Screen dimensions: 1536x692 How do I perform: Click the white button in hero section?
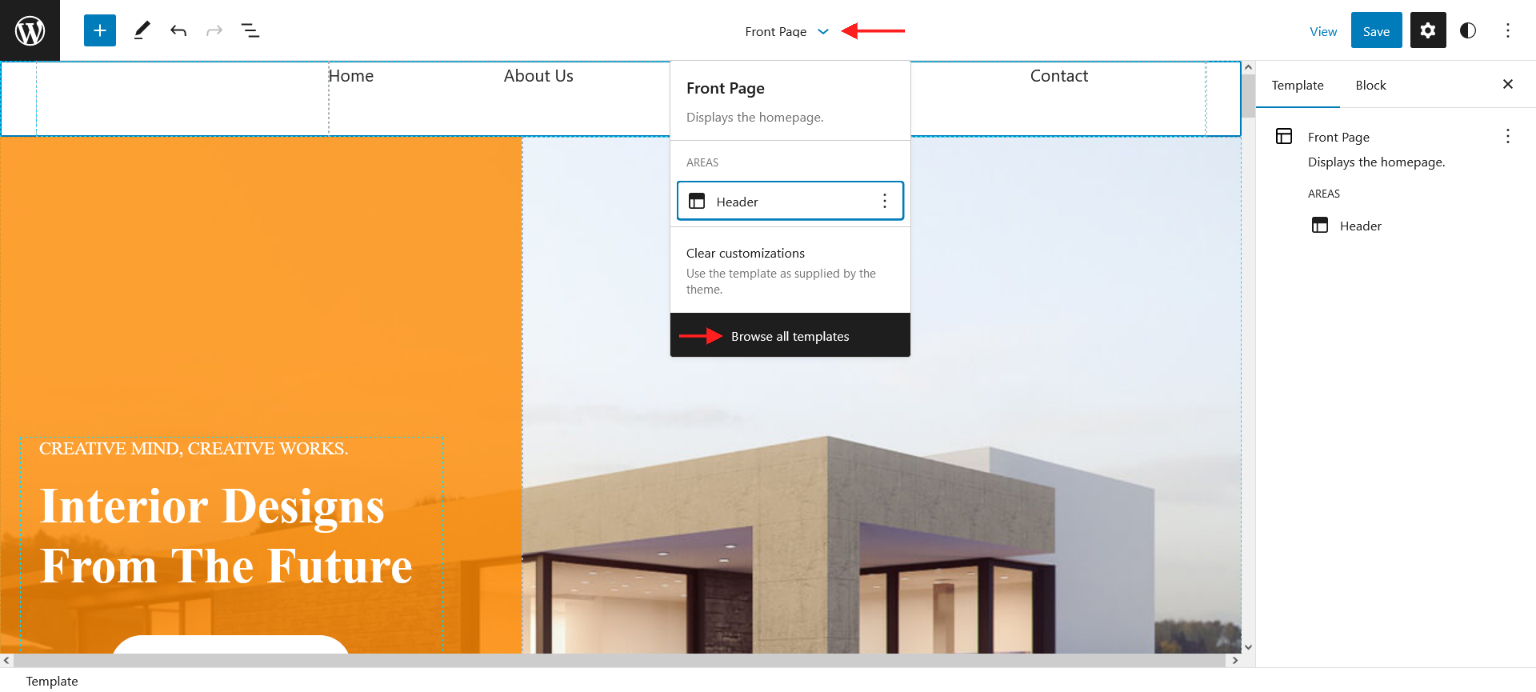pos(230,645)
